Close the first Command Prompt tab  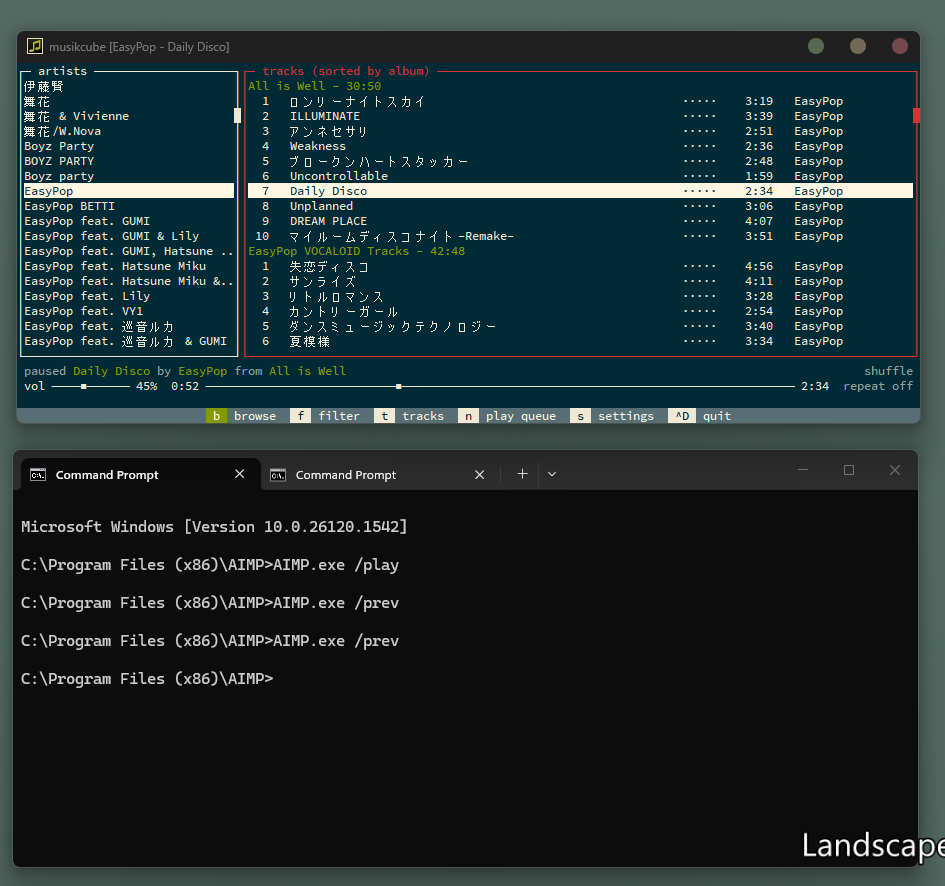[x=239, y=474]
